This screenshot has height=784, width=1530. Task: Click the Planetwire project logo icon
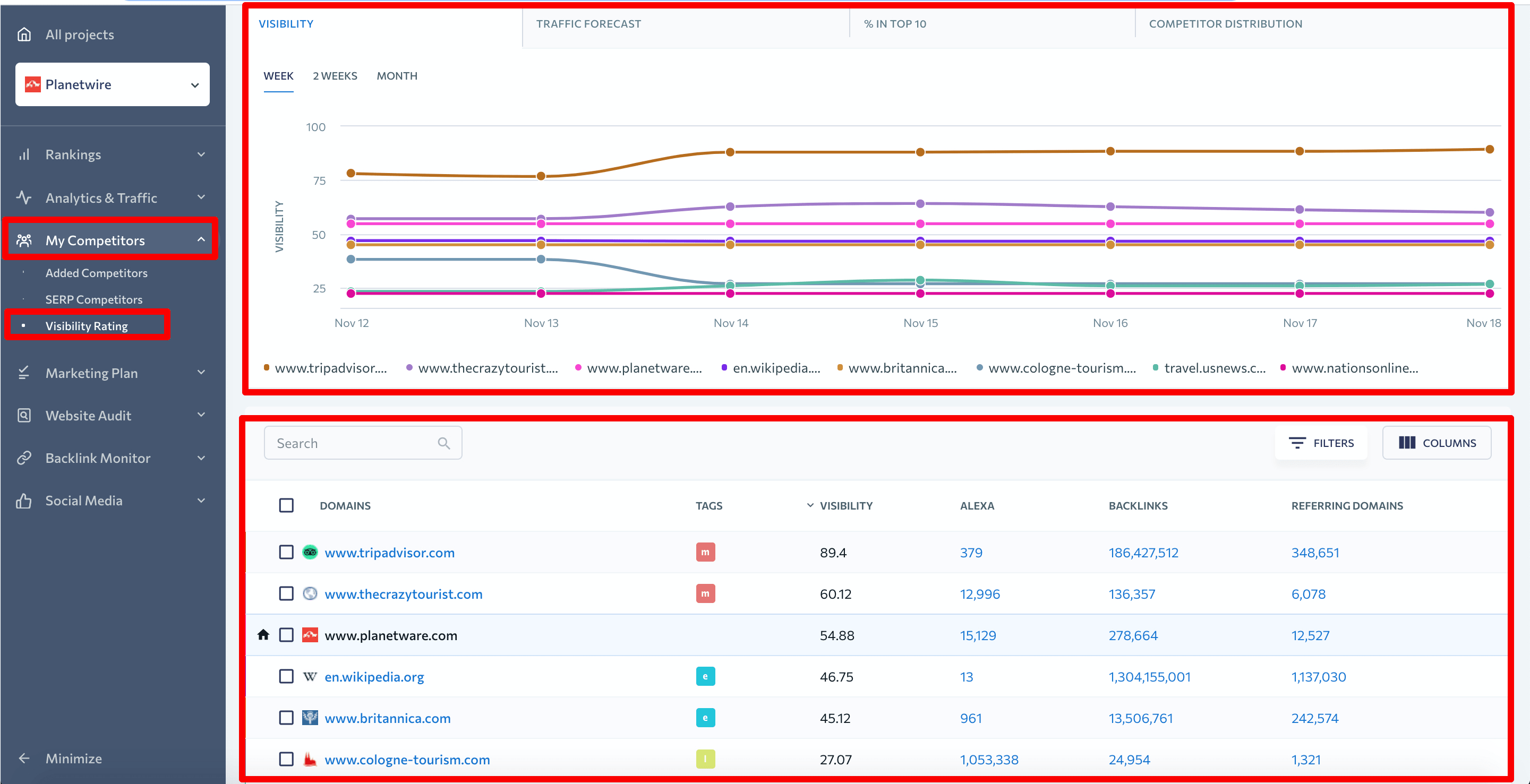[33, 84]
